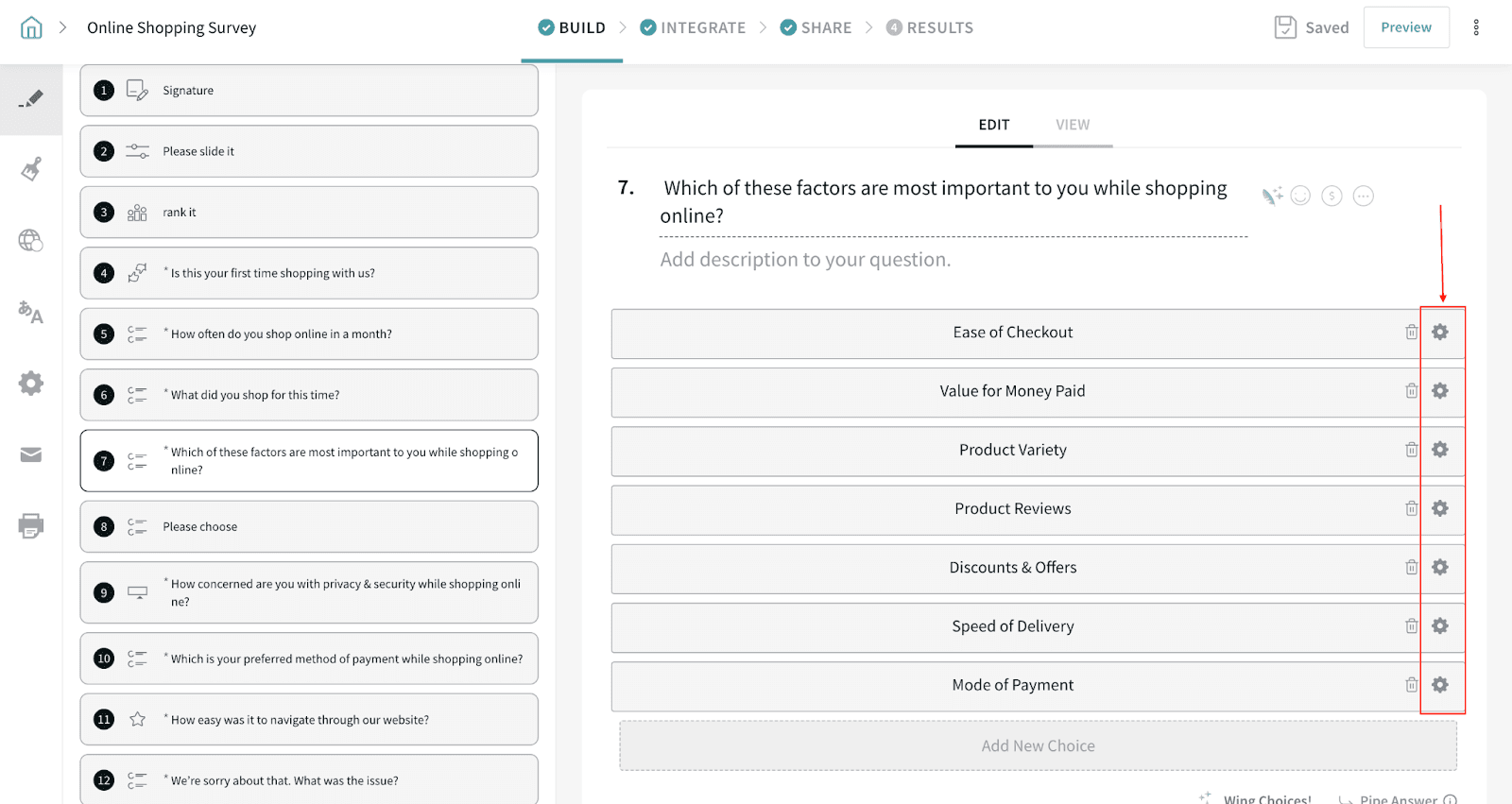Open settings gear for 'Mode of Payment'
The image size is (1512, 804).
point(1439,685)
